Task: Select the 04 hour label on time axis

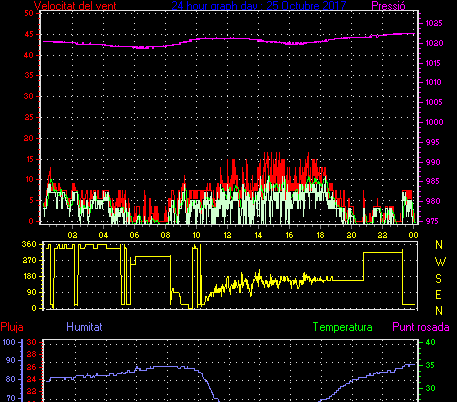Action: click(x=103, y=235)
